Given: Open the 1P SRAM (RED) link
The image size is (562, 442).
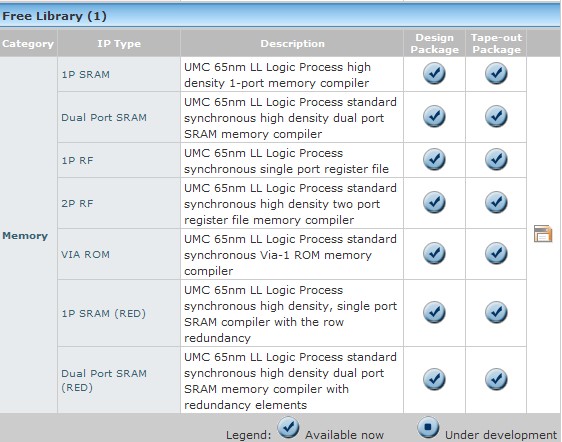Looking at the screenshot, I should coord(104,313).
